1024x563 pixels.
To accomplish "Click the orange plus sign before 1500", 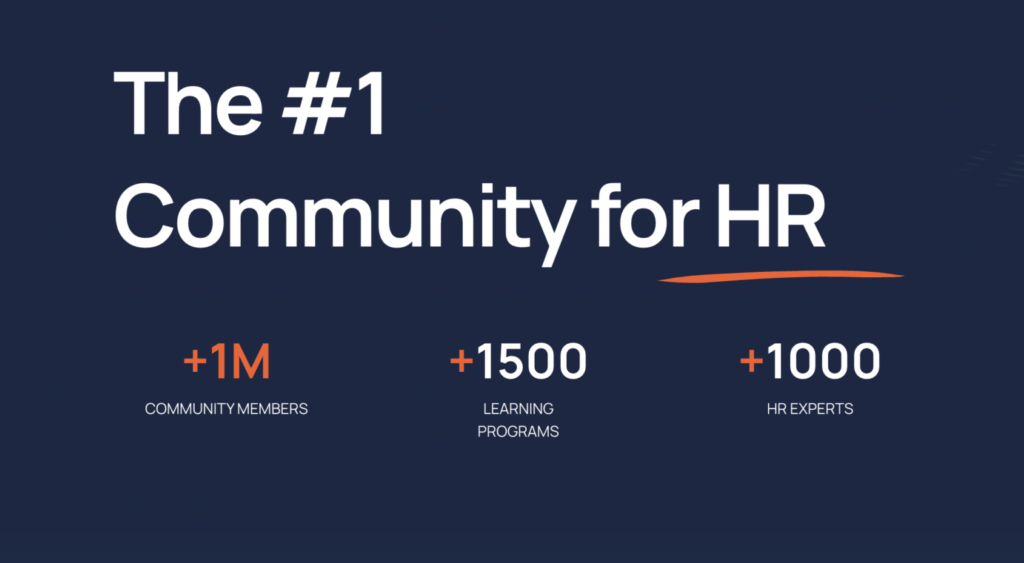I will tap(461, 360).
